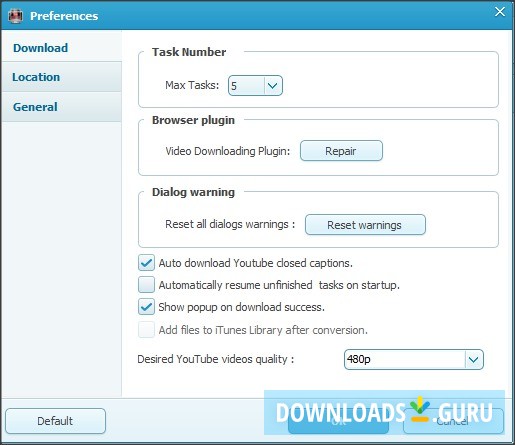This screenshot has height=445, width=515.
Task: Click the Browser plugin heading
Action: pos(193,120)
